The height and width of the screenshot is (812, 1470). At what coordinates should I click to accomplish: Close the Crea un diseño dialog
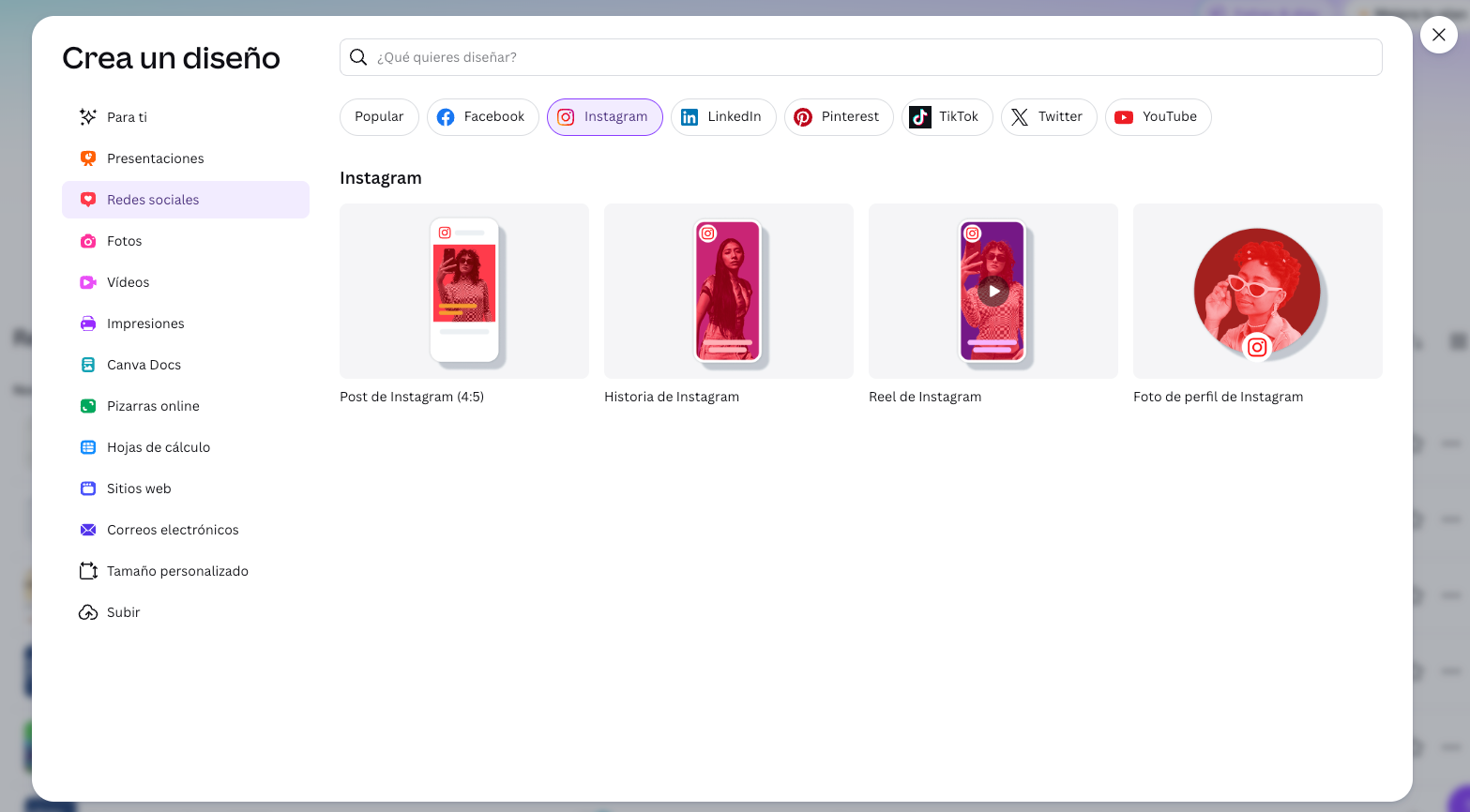click(x=1439, y=35)
